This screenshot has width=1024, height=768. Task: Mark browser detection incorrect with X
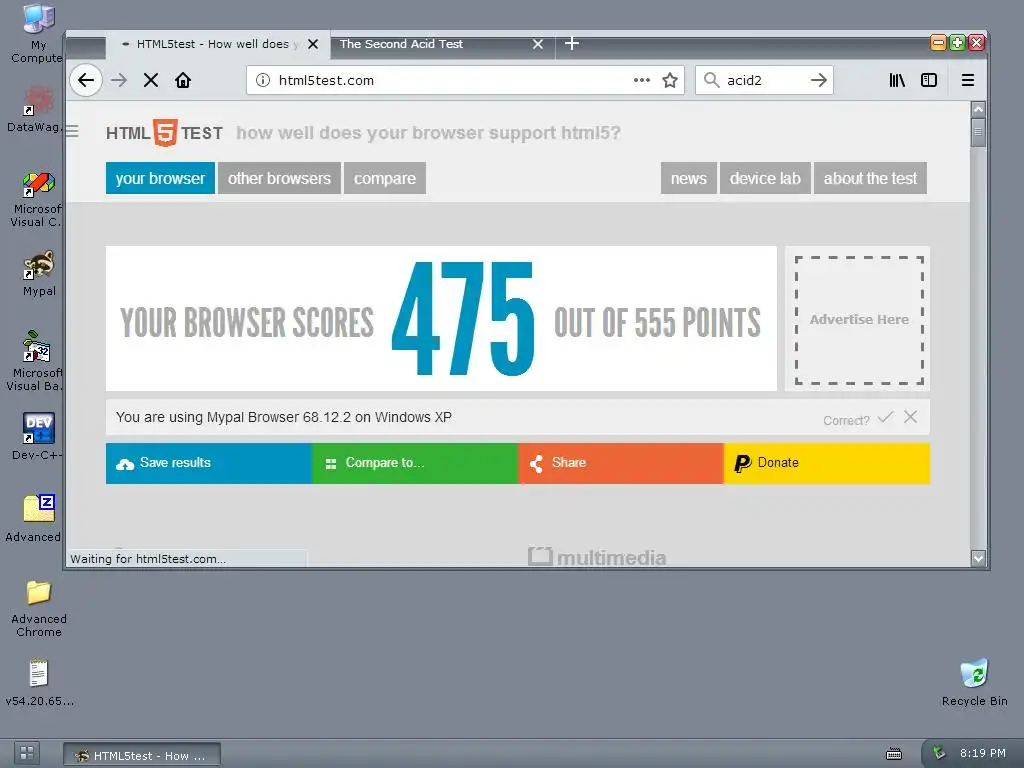(910, 417)
